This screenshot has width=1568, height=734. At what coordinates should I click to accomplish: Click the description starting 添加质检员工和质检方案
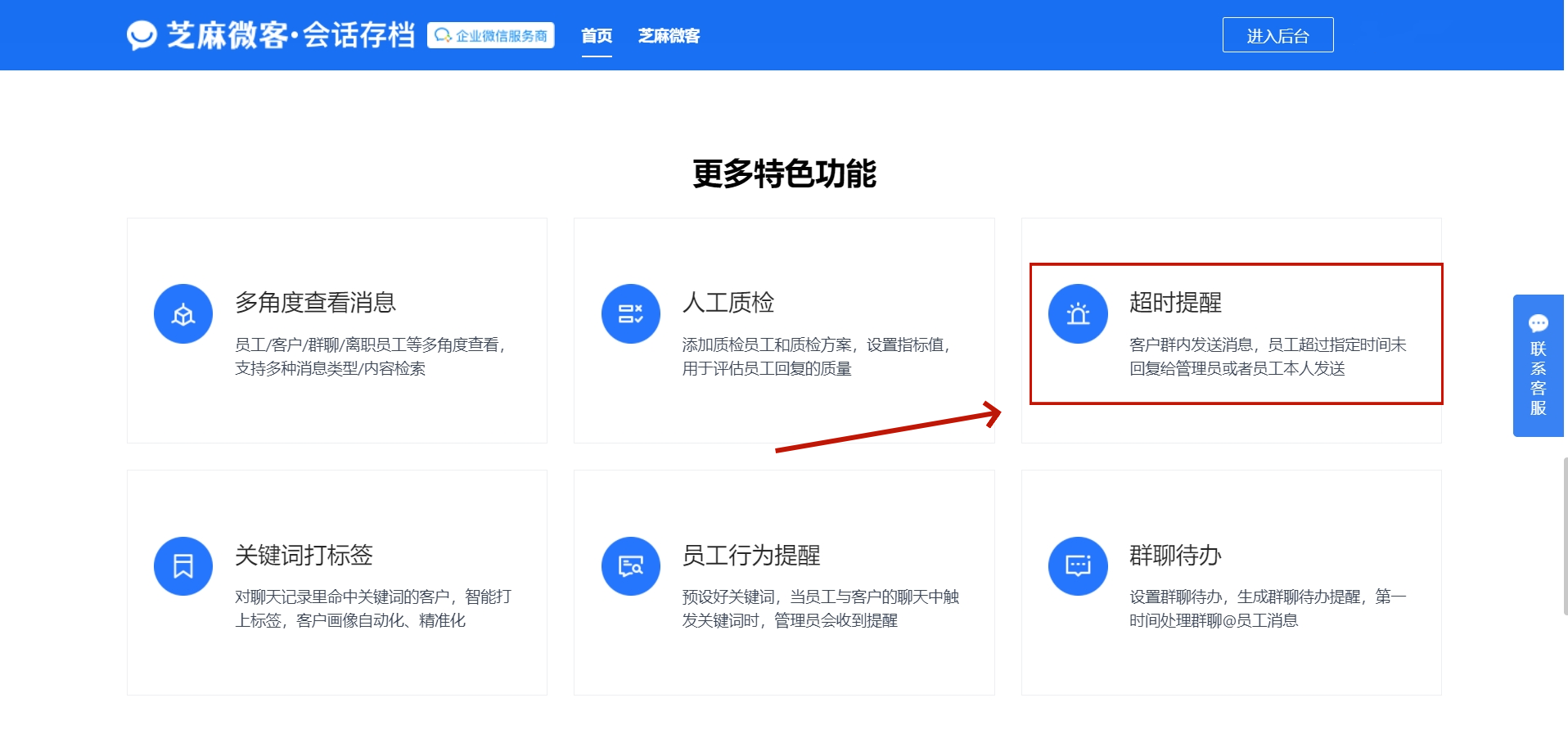tap(817, 357)
